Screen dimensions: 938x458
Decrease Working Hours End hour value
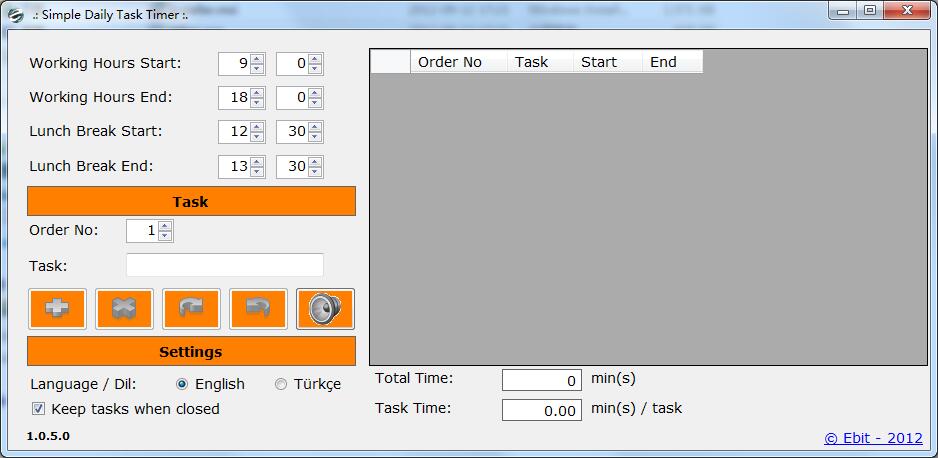pos(257,103)
